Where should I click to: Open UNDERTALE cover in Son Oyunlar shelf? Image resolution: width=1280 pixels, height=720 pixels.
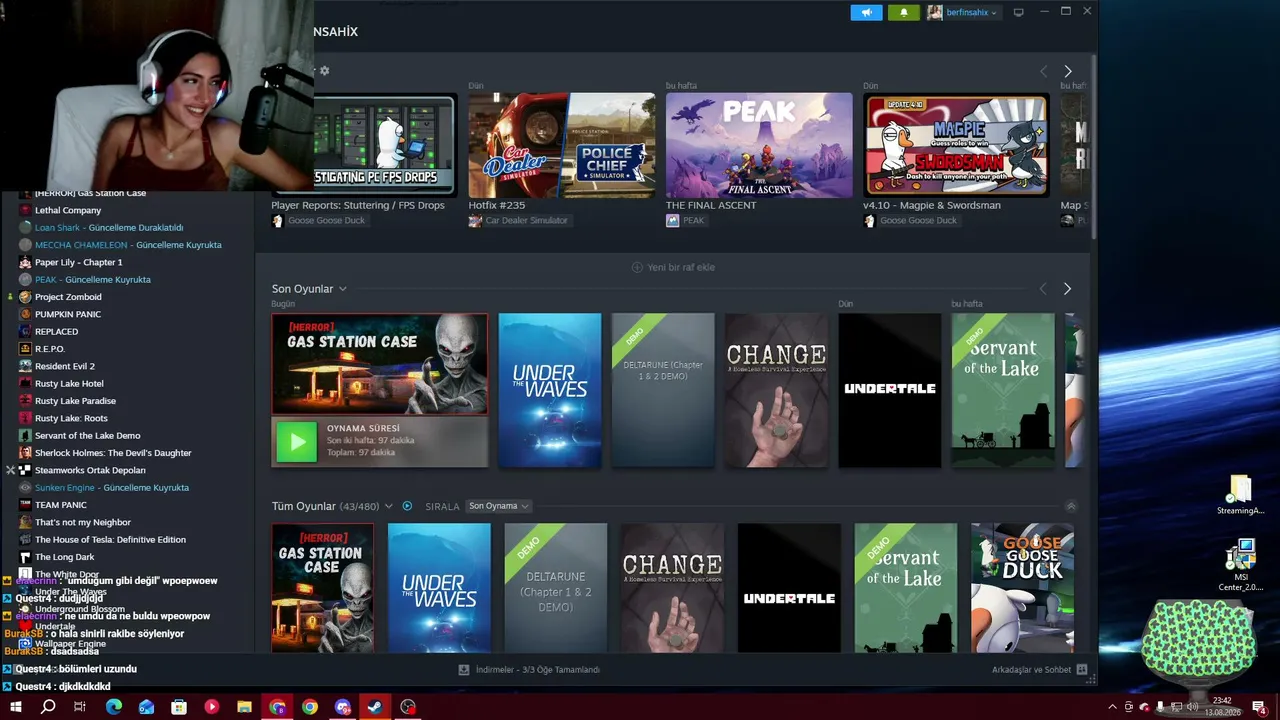click(890, 390)
